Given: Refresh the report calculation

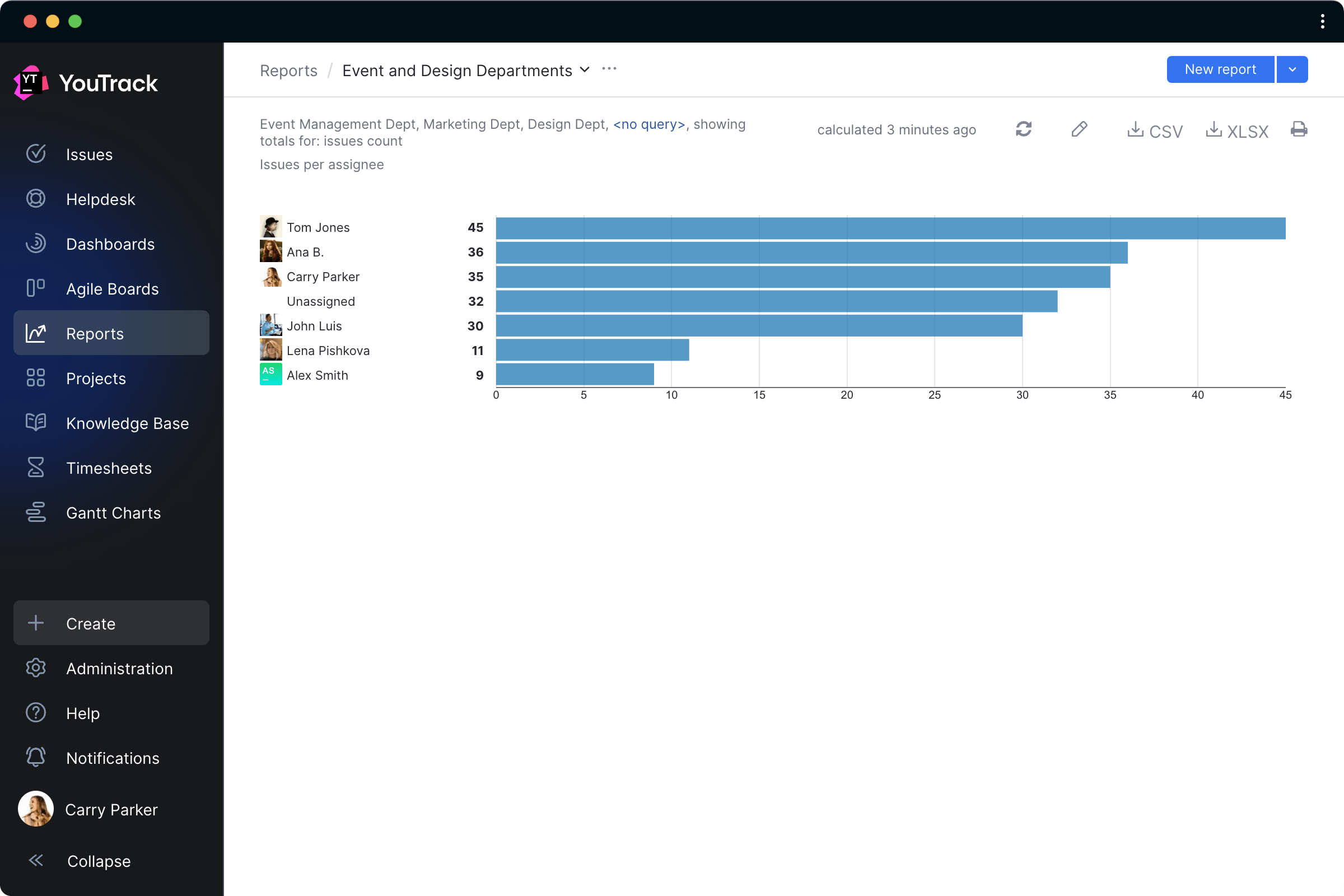Looking at the screenshot, I should pos(1024,130).
